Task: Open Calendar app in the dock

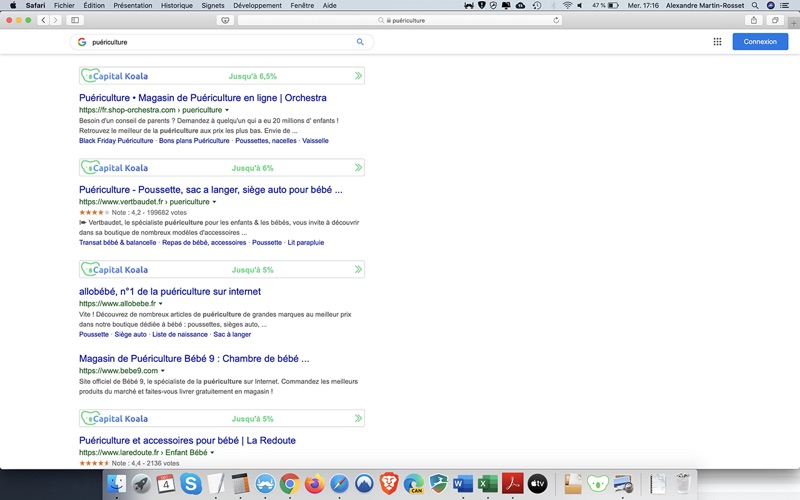Action: click(x=166, y=483)
